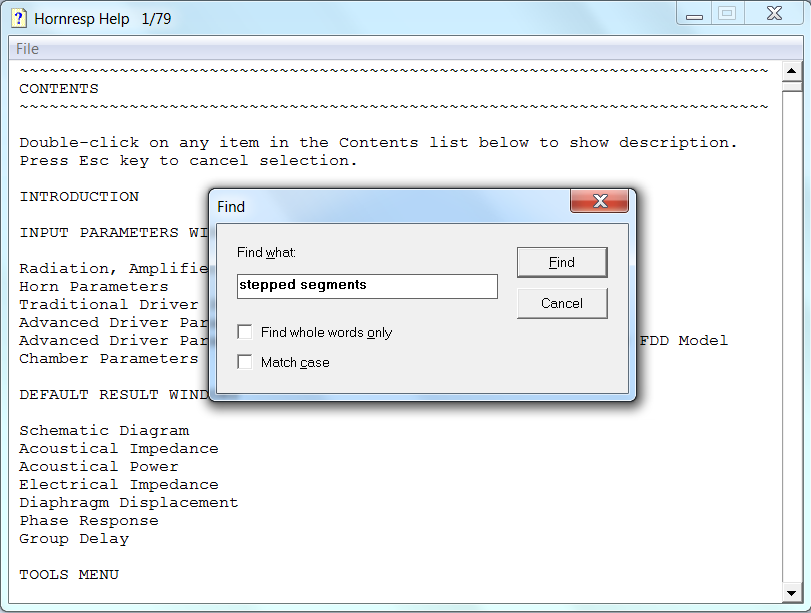Image resolution: width=811 pixels, height=613 pixels.
Task: Click the Electrical Impedance entry
Action: point(119,485)
